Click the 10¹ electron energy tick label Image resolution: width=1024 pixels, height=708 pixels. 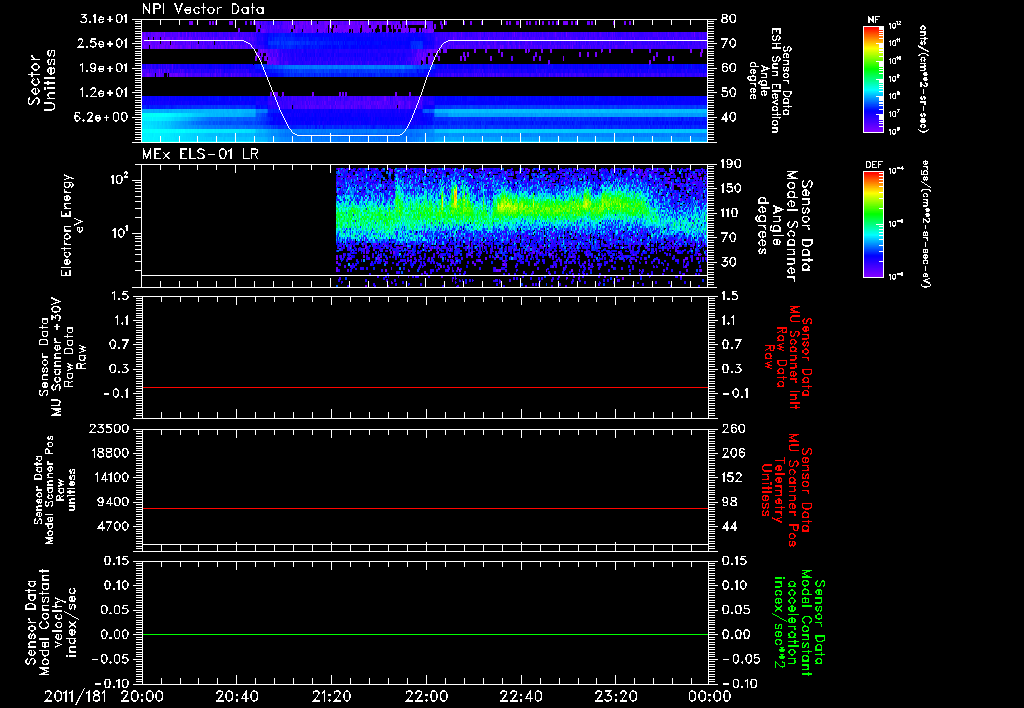[x=118, y=233]
